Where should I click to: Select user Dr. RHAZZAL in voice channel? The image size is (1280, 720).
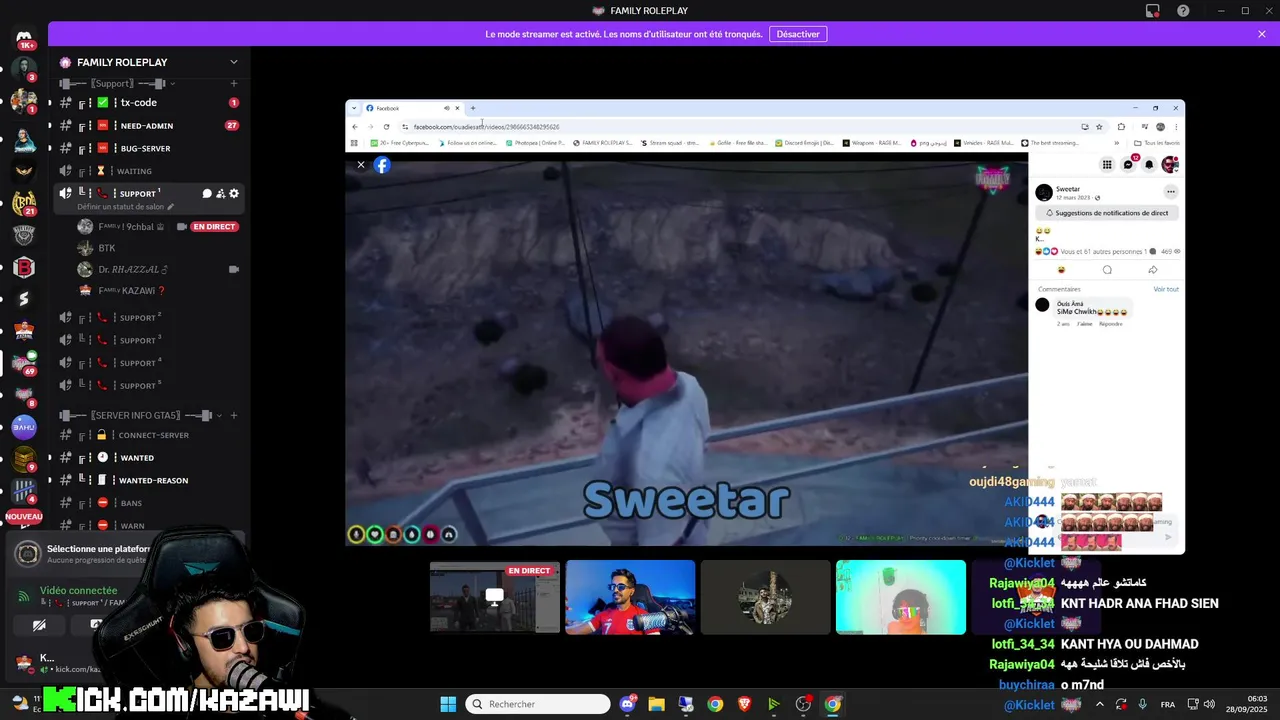pyautogui.click(x=133, y=270)
